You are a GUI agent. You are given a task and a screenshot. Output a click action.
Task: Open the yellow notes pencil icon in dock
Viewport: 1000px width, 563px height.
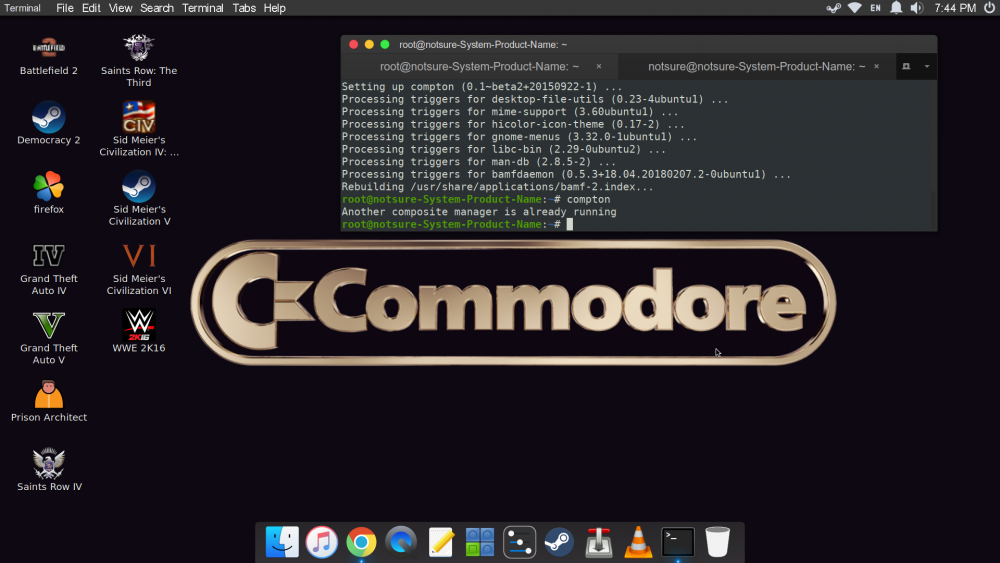441,542
